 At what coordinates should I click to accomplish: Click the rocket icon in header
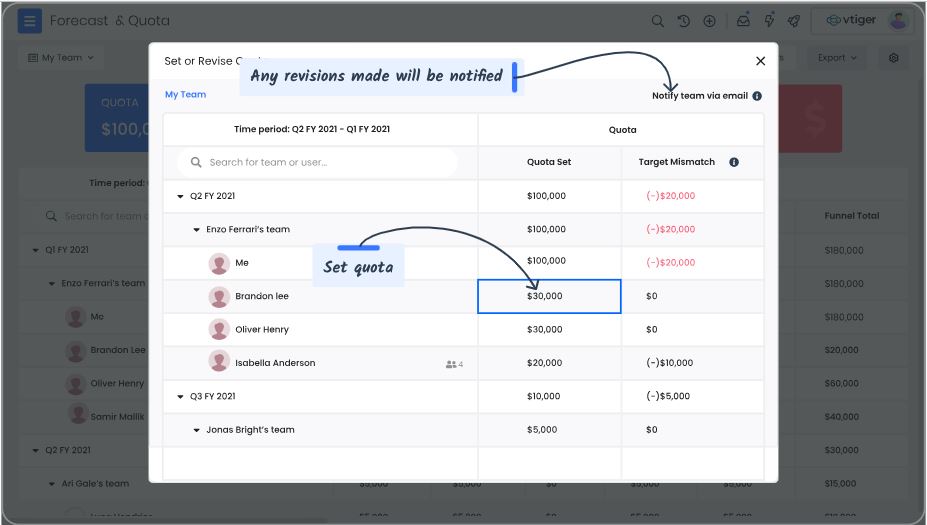click(793, 21)
